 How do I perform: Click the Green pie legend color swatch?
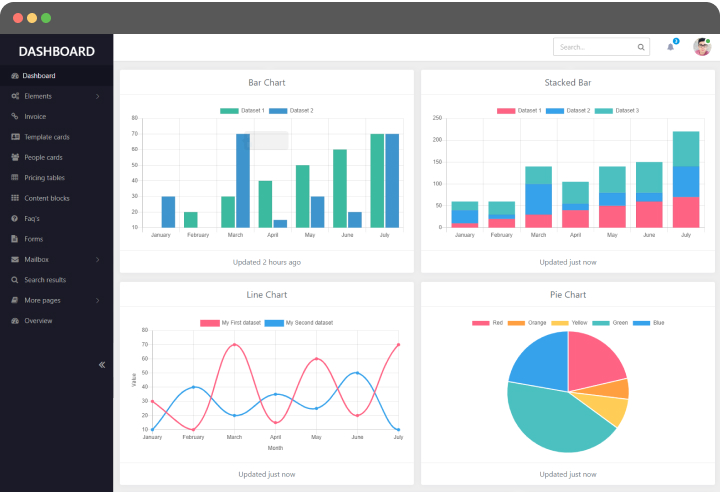coord(601,323)
